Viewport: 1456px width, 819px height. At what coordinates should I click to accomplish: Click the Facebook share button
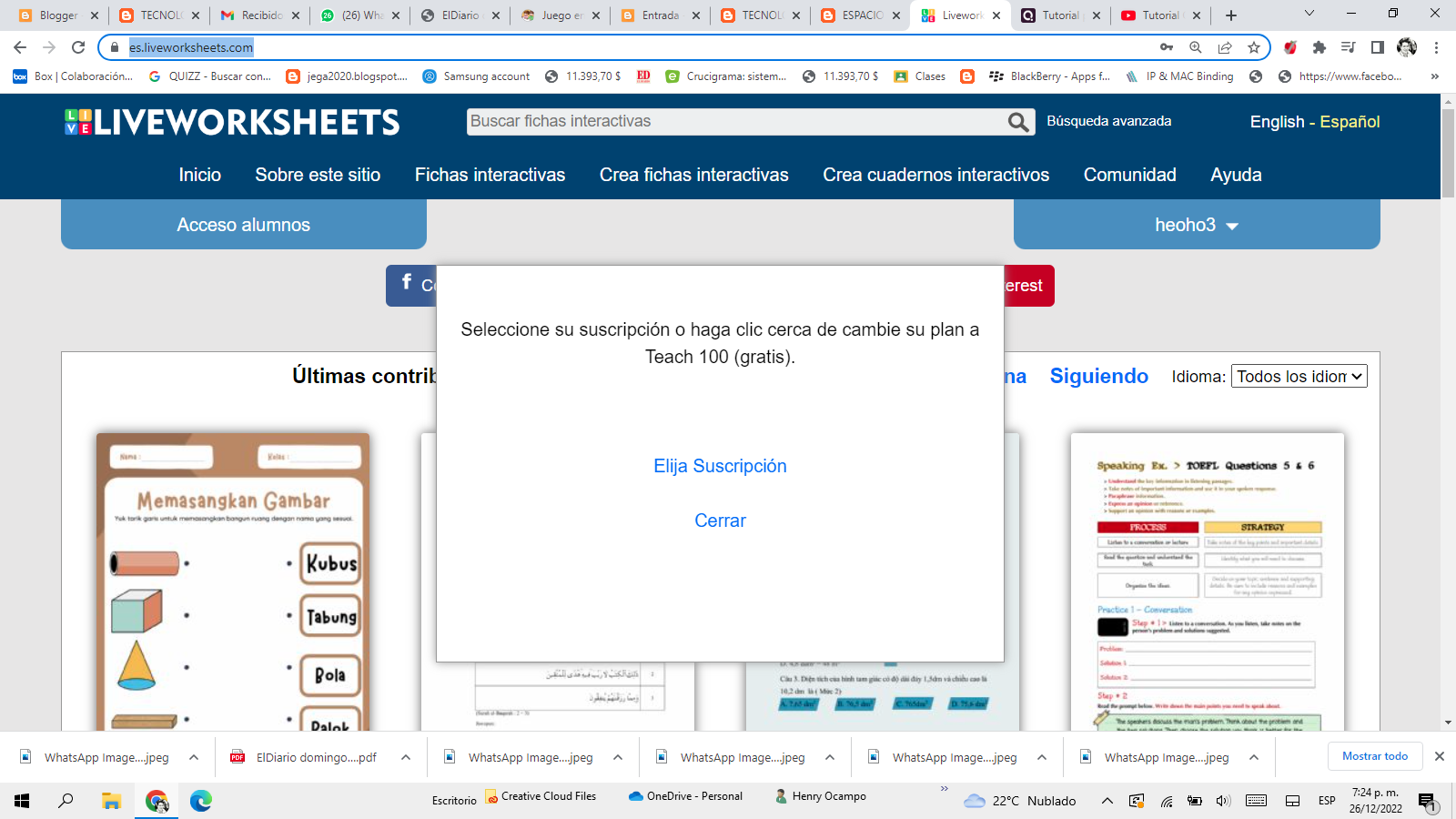click(411, 286)
